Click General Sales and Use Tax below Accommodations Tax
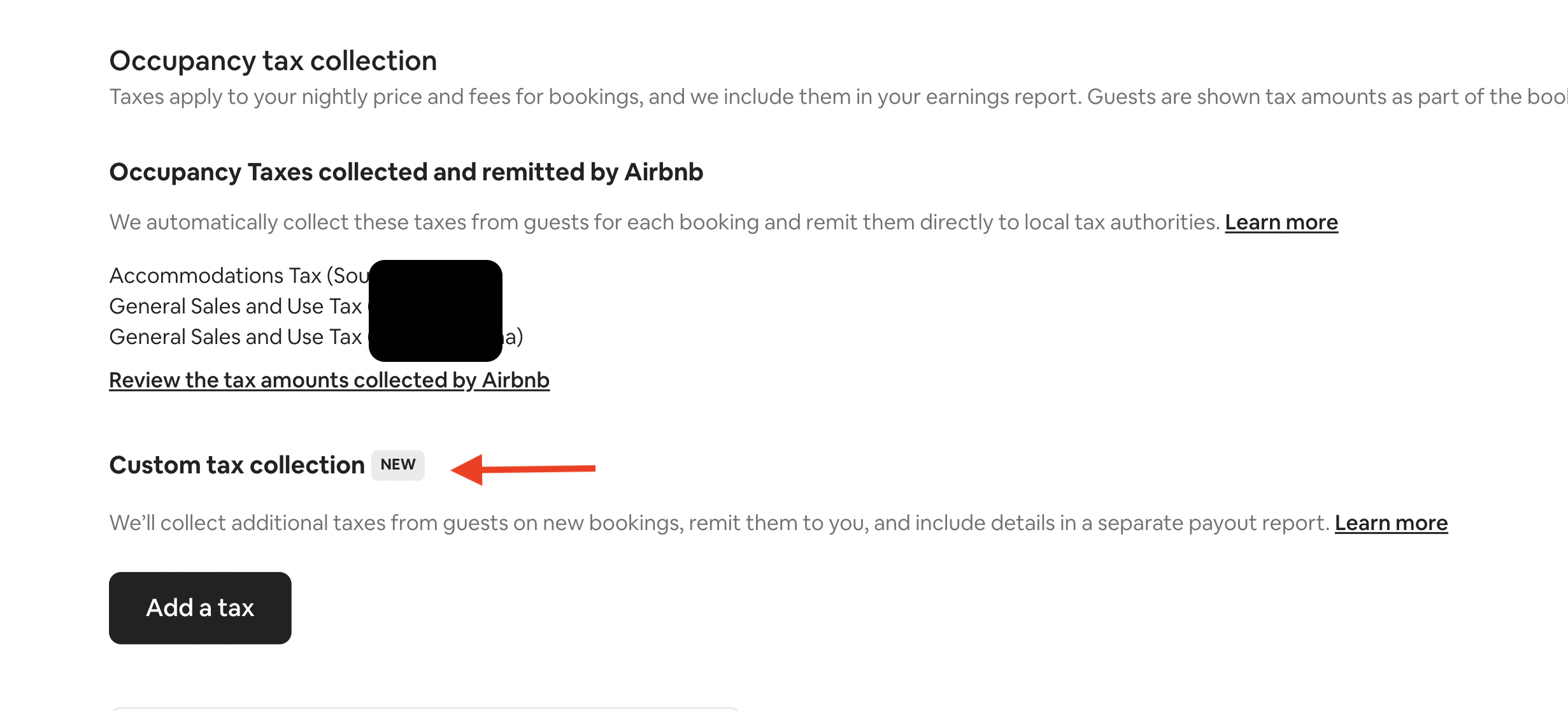This screenshot has width=1568, height=711. (236, 306)
